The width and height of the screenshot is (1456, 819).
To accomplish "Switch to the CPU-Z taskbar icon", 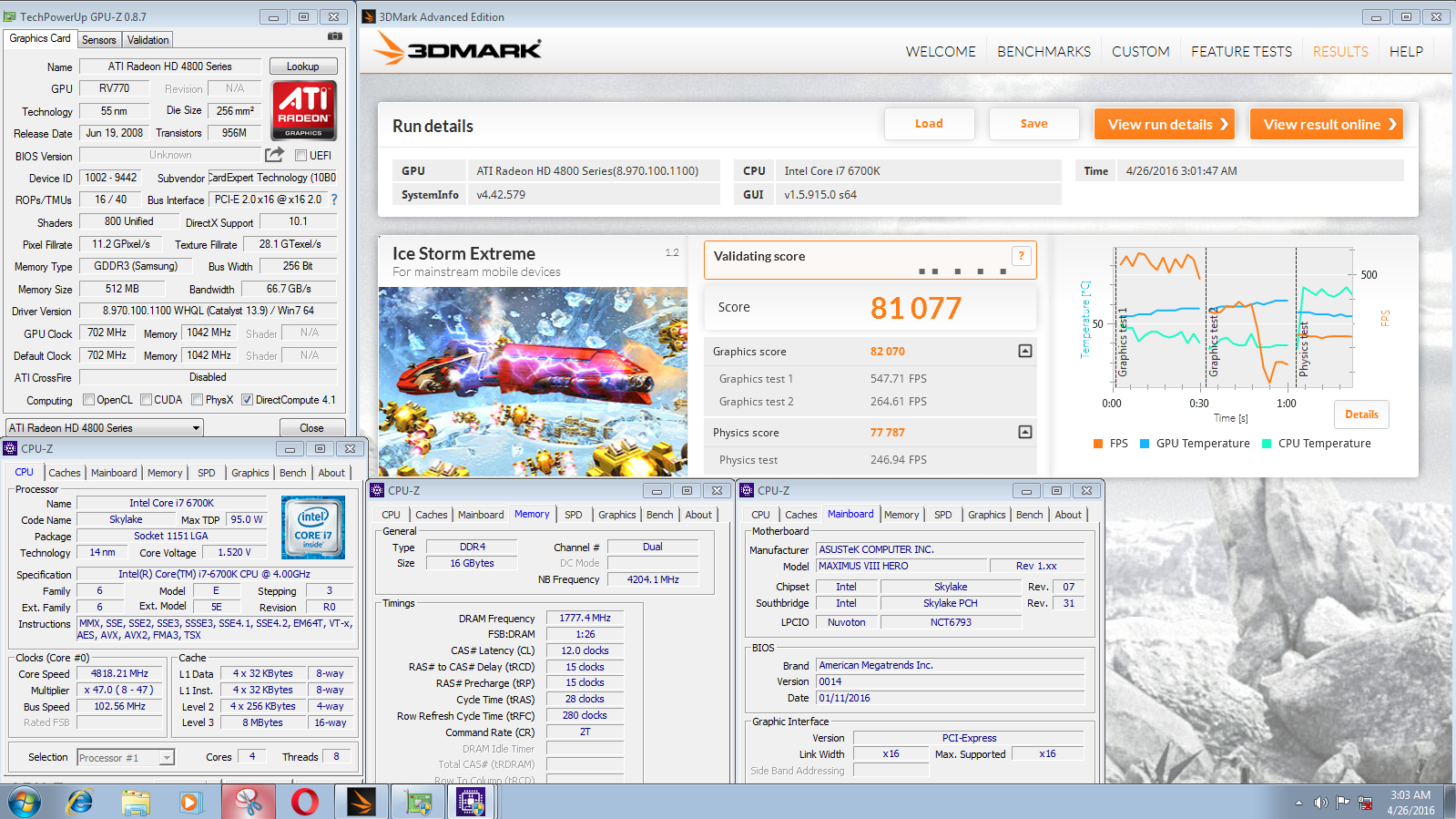I will (471, 802).
